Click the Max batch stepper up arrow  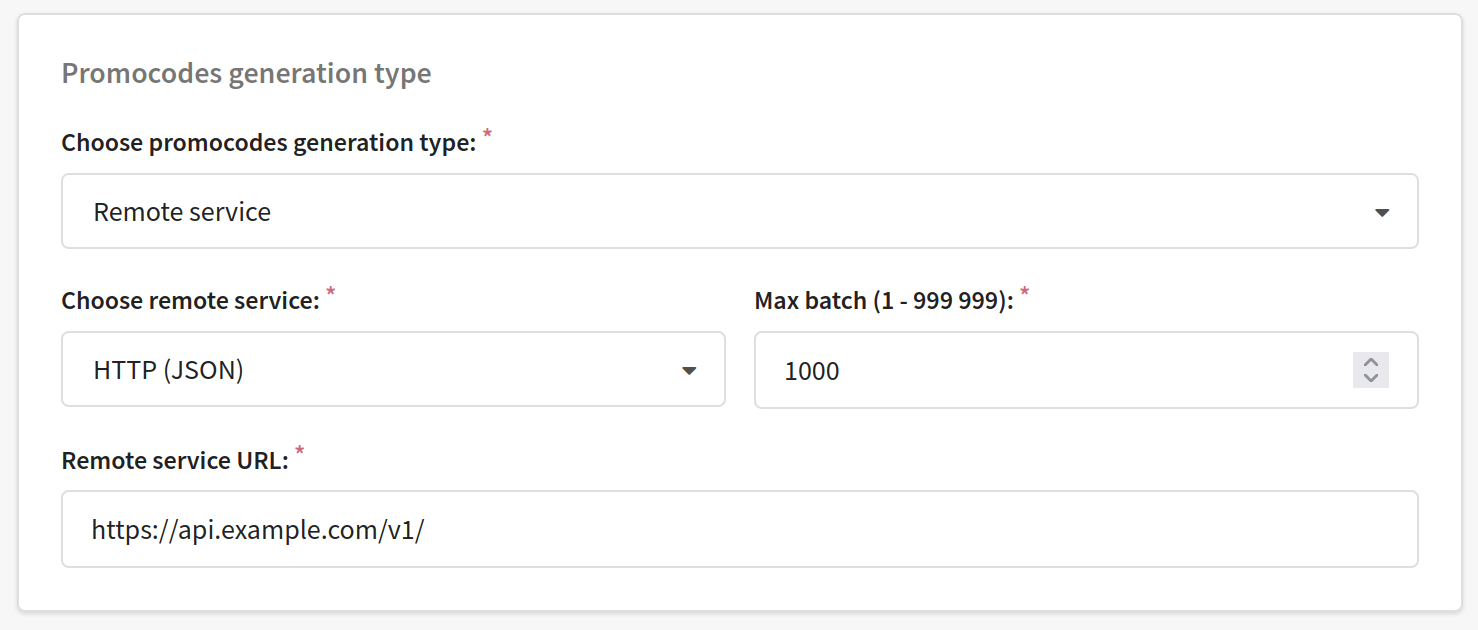click(1371, 362)
